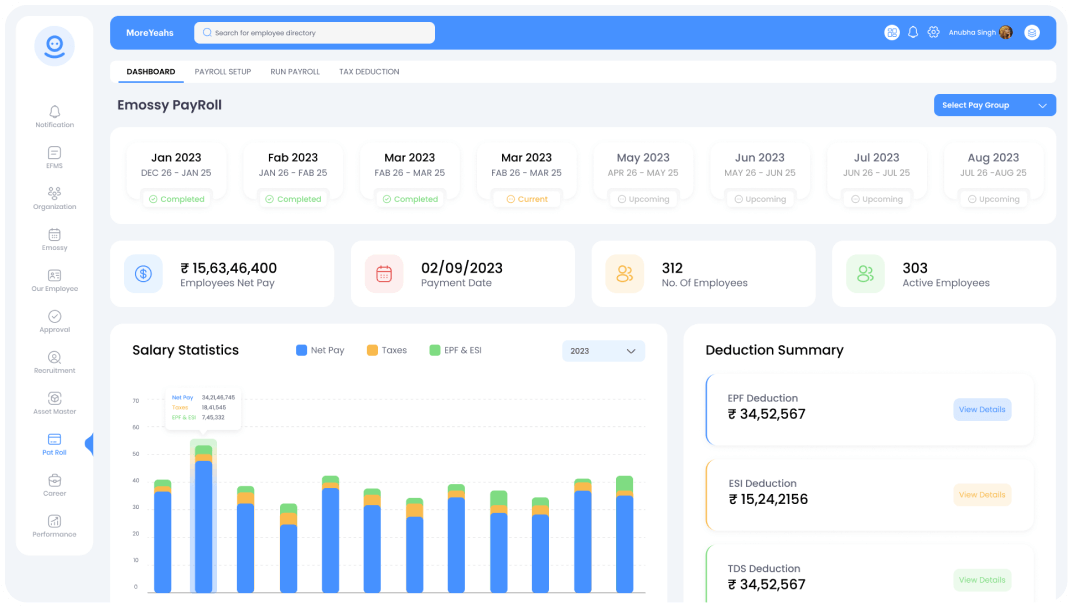Go to Organization in the sidebar

point(54,194)
